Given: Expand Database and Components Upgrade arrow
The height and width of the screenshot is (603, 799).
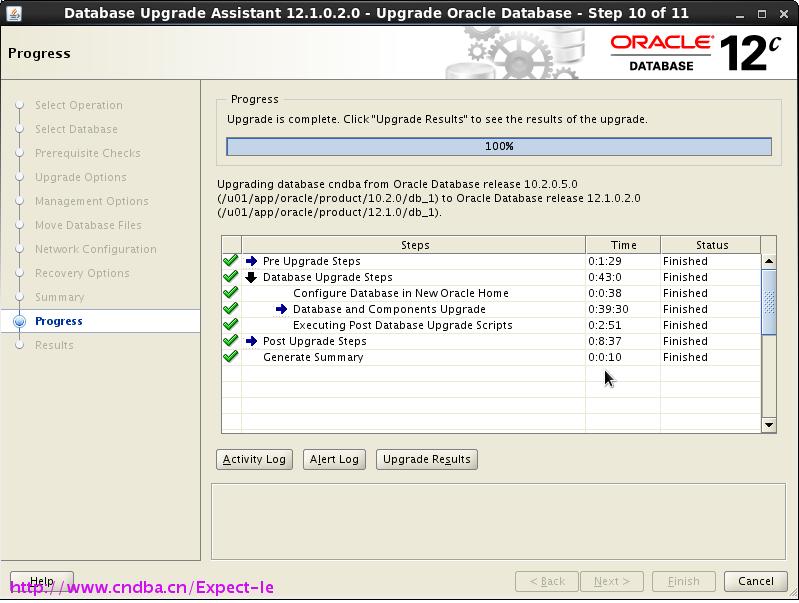Looking at the screenshot, I should coord(281,309).
